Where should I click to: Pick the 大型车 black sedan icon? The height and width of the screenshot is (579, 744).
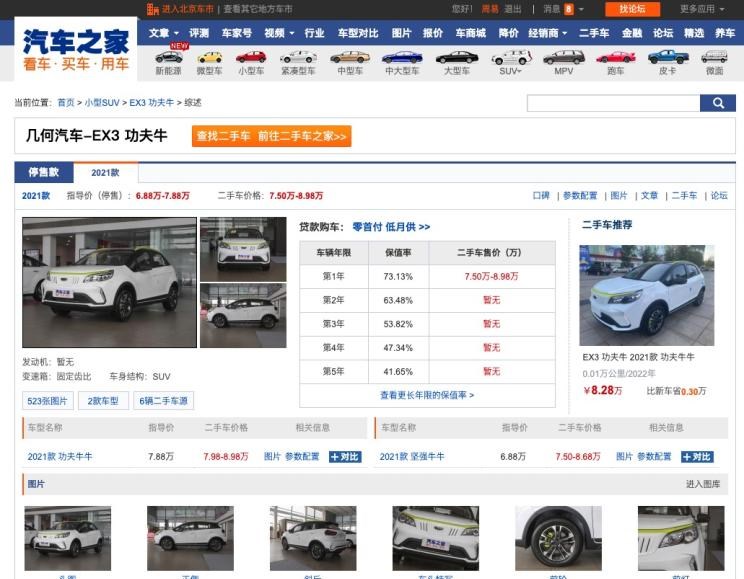[457, 58]
